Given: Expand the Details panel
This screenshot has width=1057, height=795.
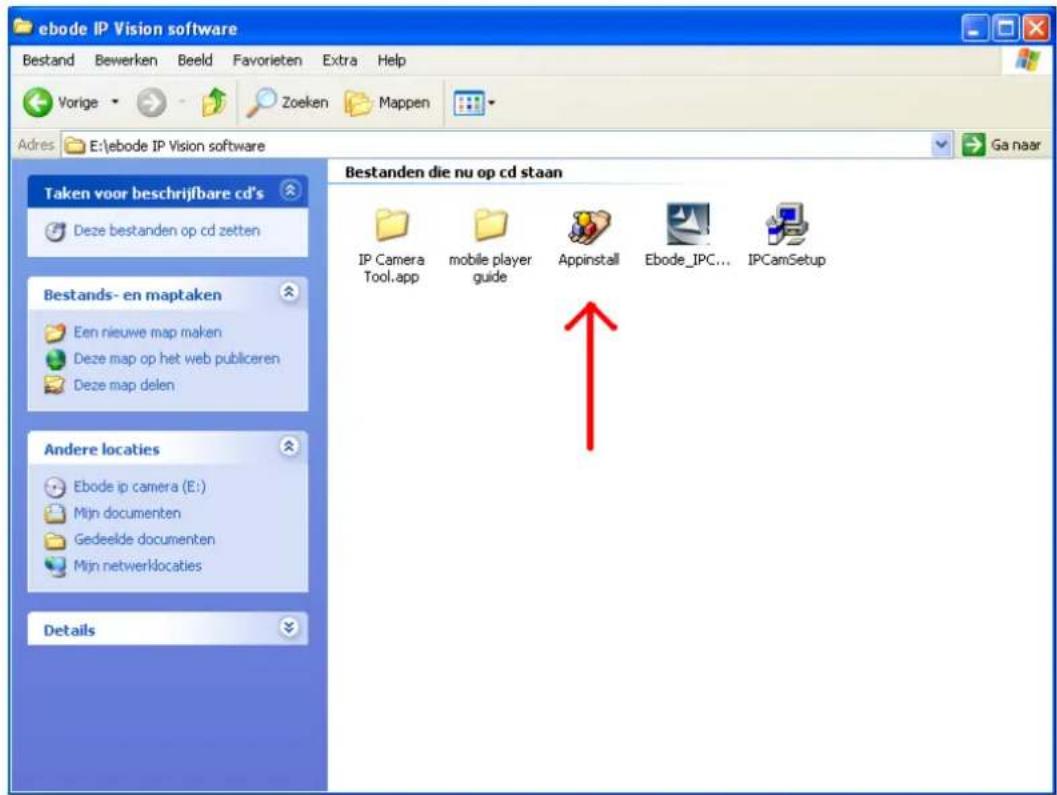Looking at the screenshot, I should [x=289, y=628].
